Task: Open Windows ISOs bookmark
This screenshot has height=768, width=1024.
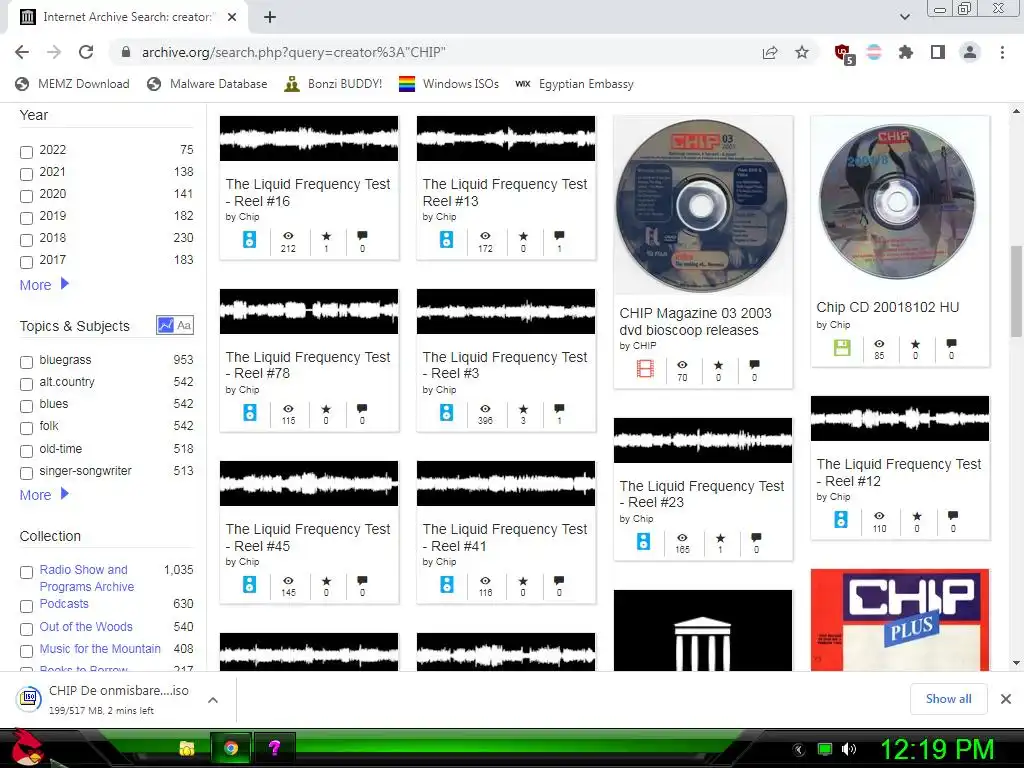Action: tap(449, 84)
